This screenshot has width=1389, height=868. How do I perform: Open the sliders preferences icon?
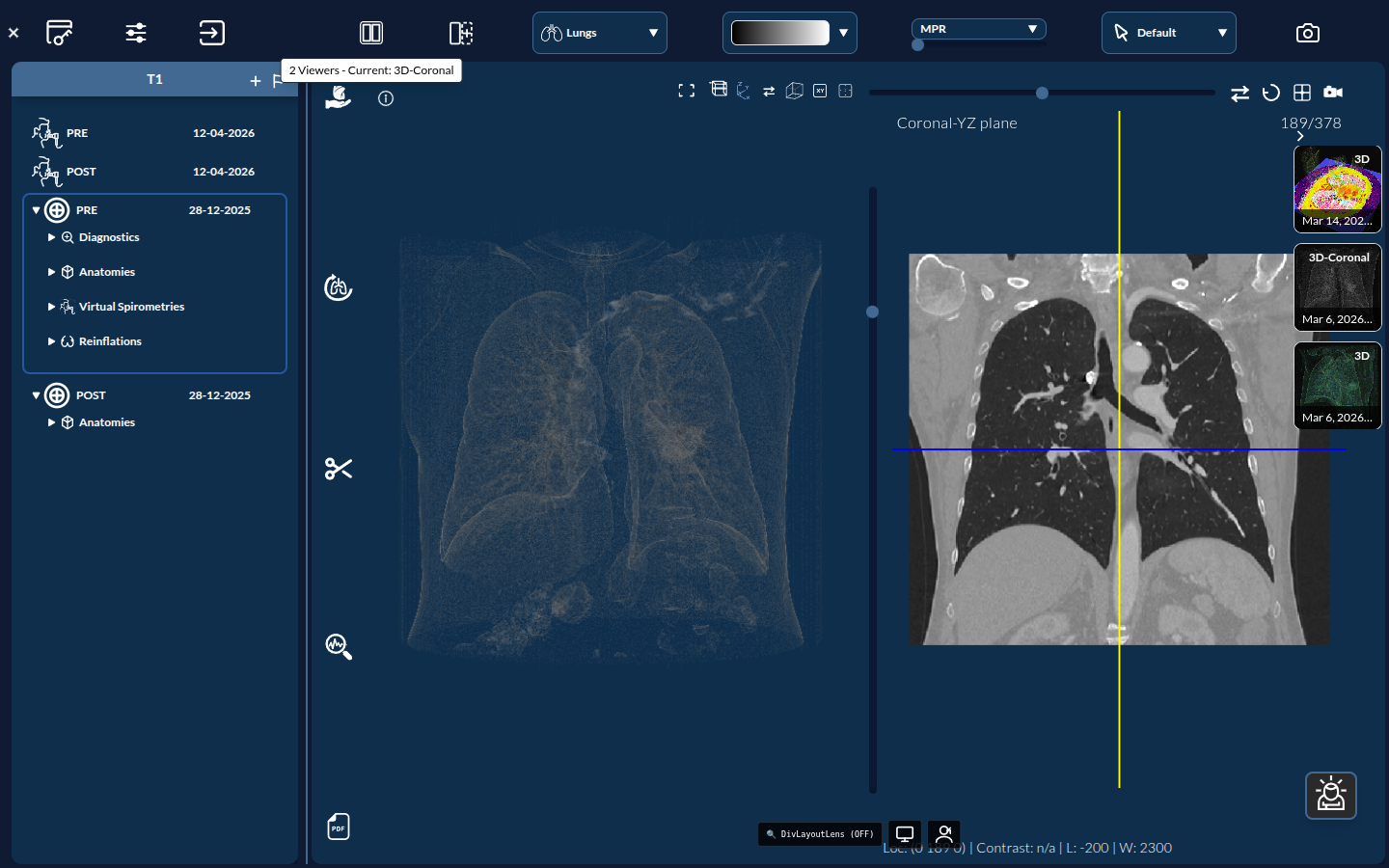(x=136, y=33)
